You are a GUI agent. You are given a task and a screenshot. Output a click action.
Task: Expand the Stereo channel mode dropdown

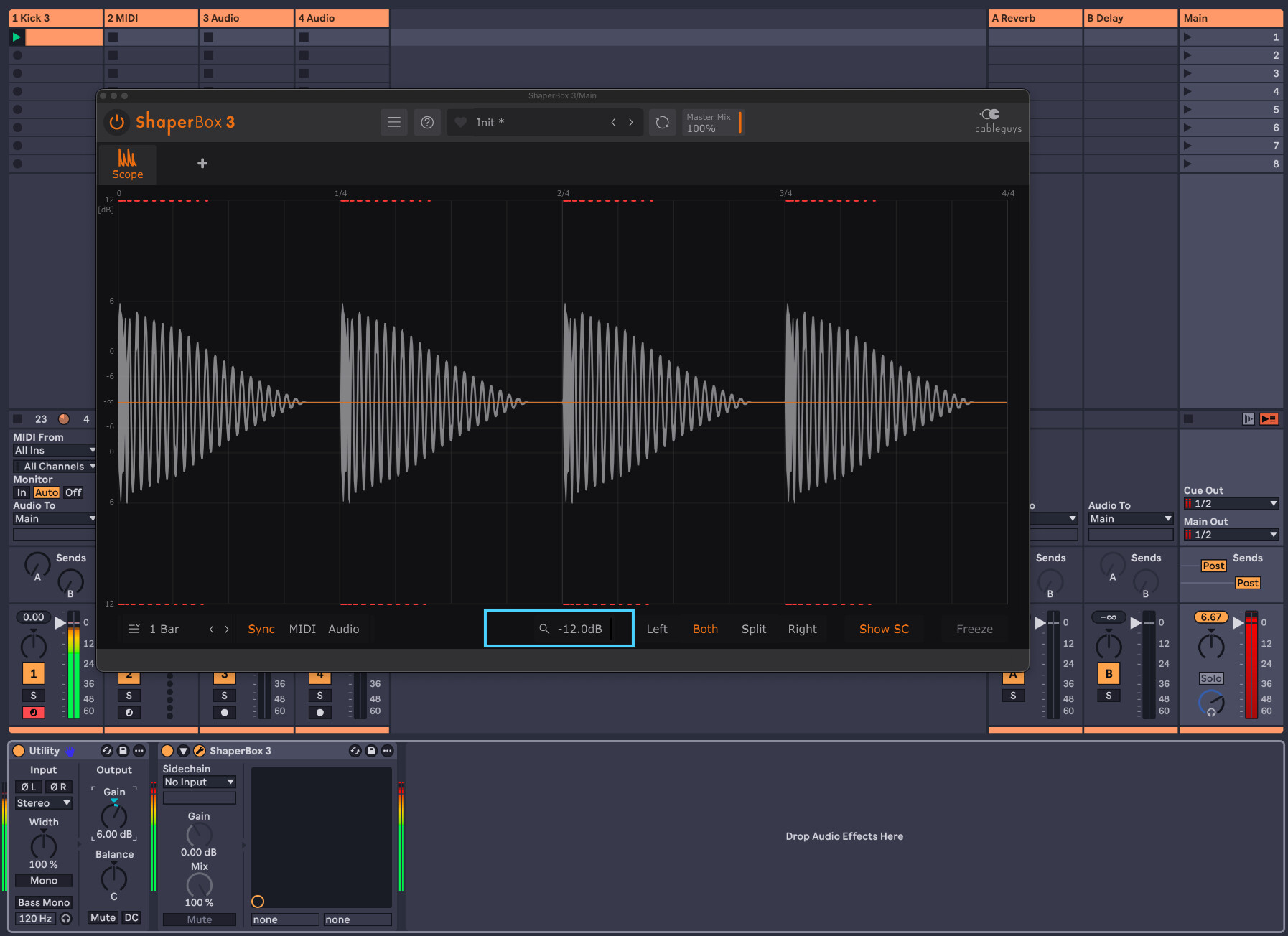point(44,803)
